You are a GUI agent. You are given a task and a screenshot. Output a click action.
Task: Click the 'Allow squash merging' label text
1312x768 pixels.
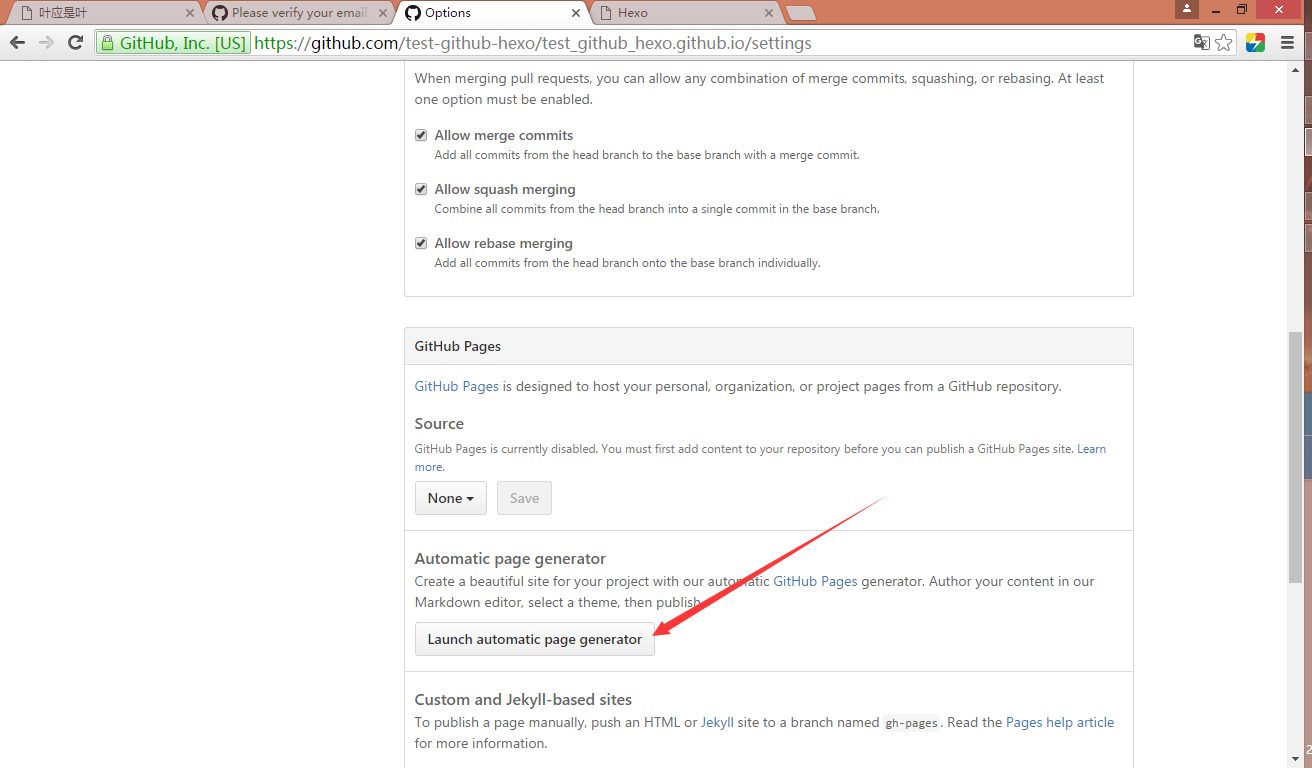coord(505,189)
